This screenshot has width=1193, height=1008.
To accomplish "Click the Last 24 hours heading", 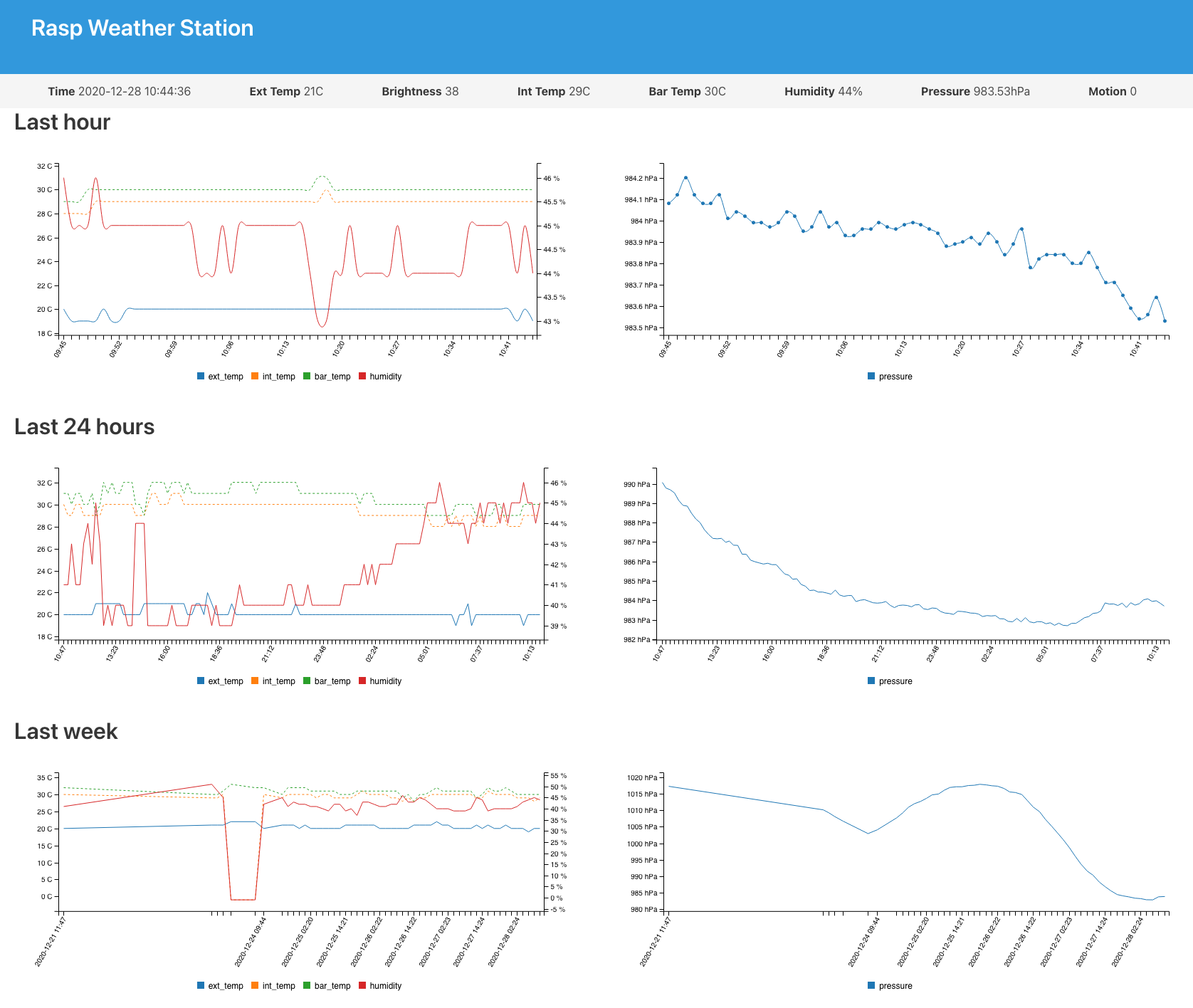I will point(85,427).
